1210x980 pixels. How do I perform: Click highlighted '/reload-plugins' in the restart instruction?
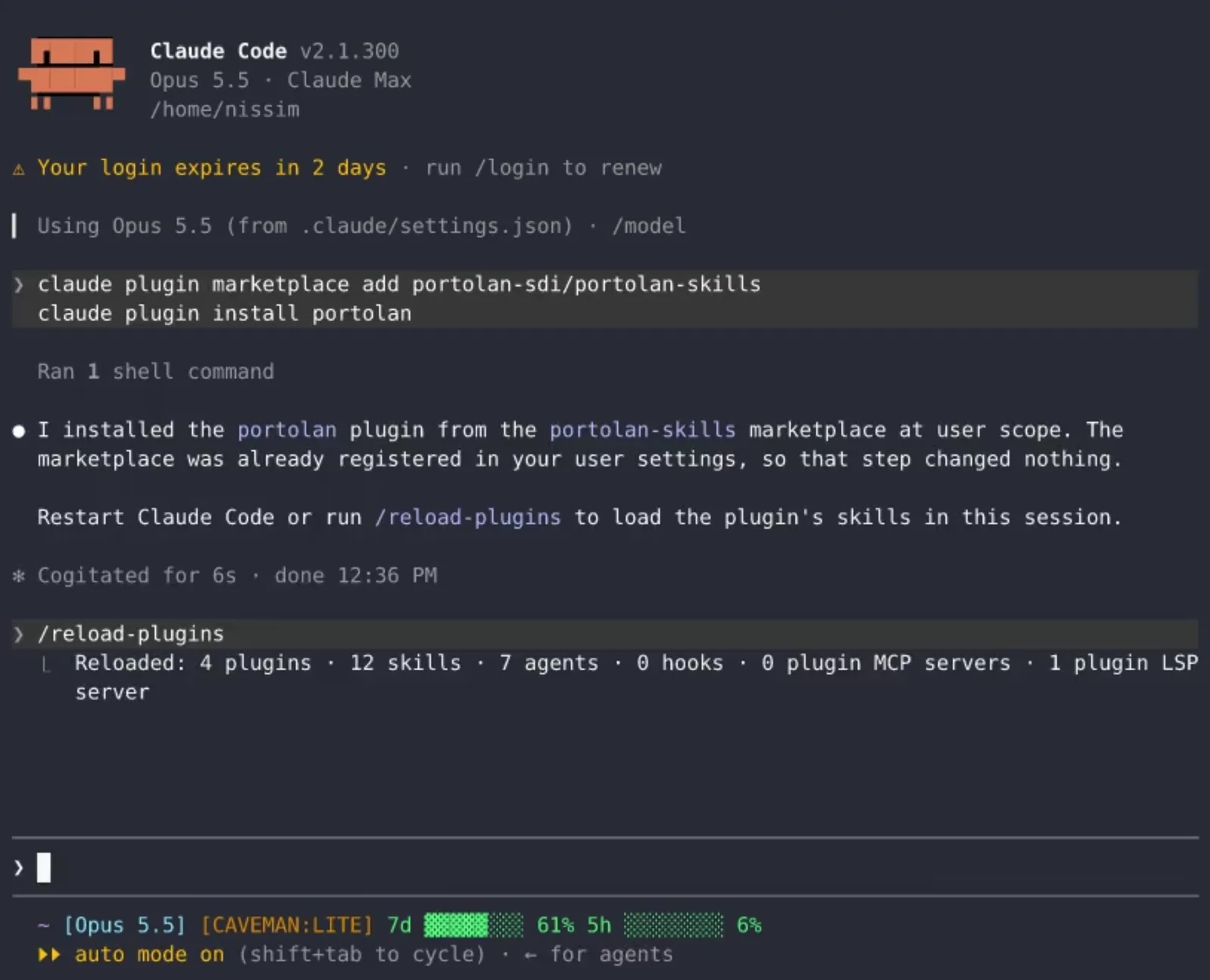tap(468, 517)
